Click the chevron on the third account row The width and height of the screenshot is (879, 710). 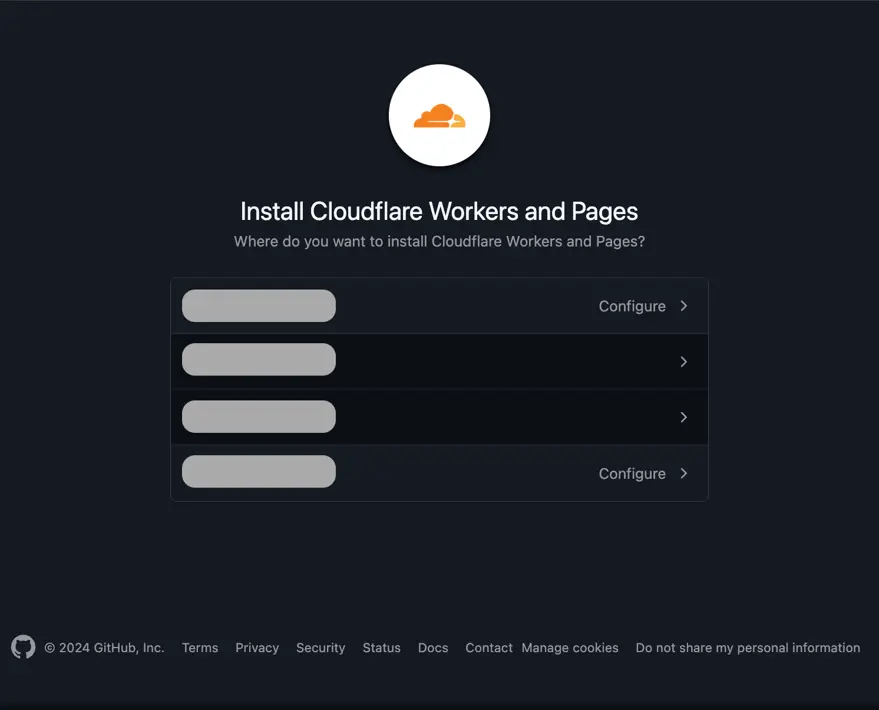click(x=683, y=417)
